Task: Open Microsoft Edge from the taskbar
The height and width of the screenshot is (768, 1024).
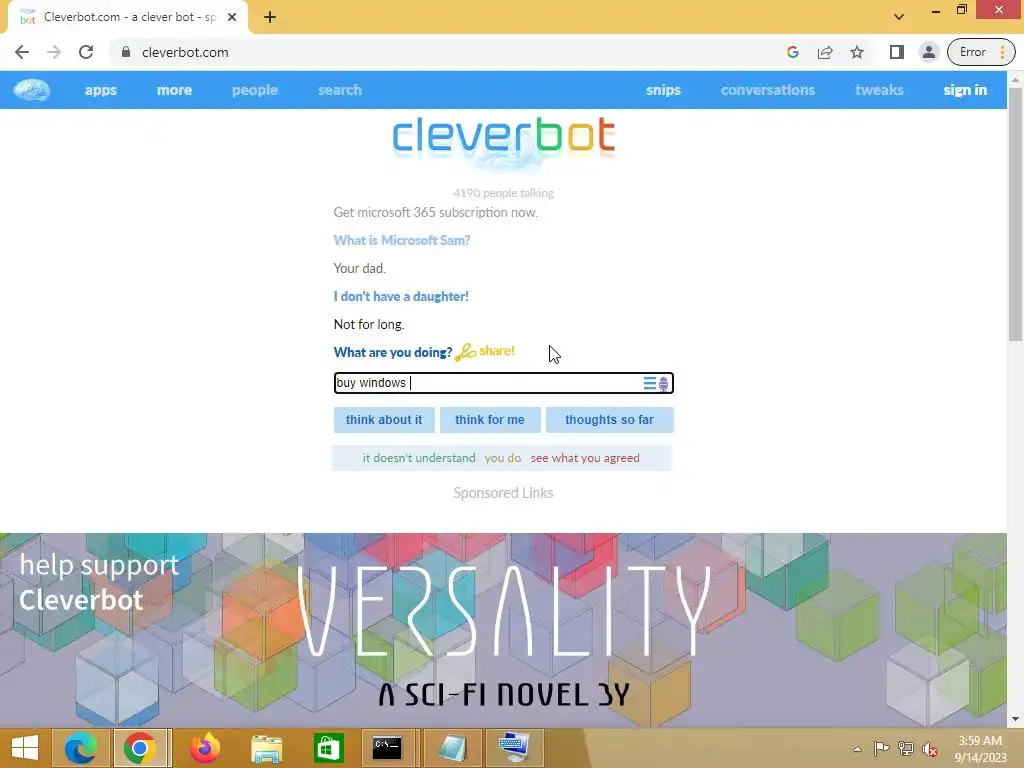Action: (80, 748)
